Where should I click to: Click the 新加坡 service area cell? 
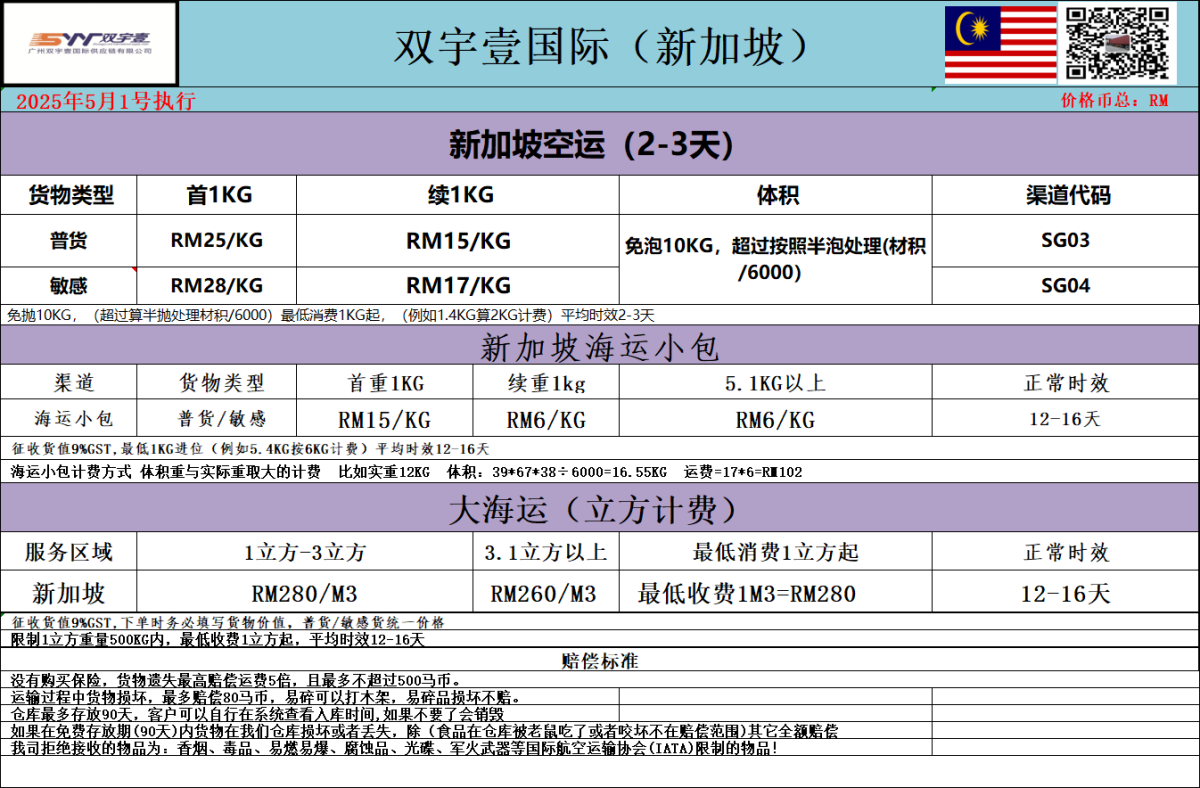(69, 593)
